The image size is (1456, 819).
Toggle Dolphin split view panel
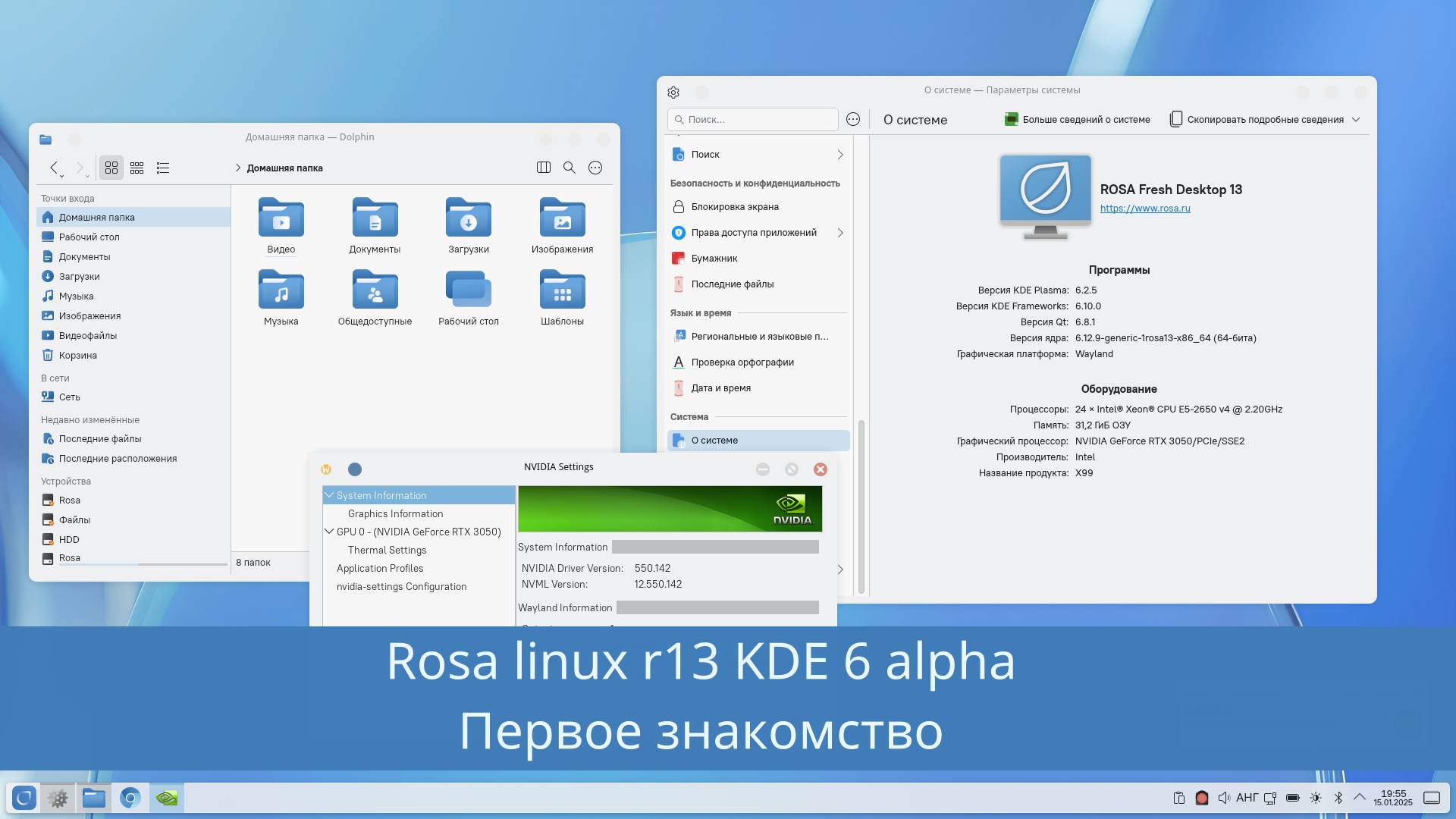tap(544, 168)
